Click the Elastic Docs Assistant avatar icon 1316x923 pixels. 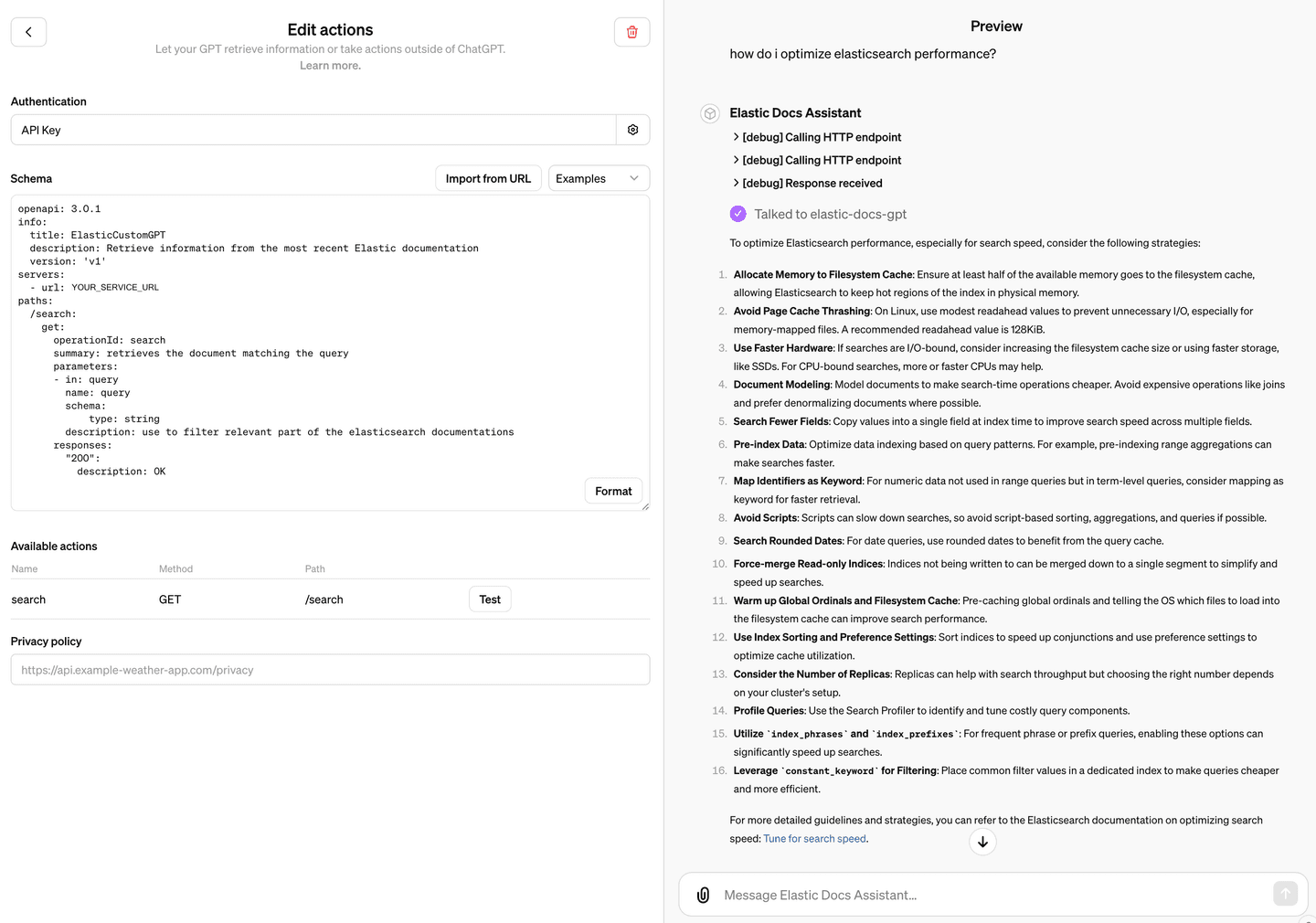tap(710, 113)
